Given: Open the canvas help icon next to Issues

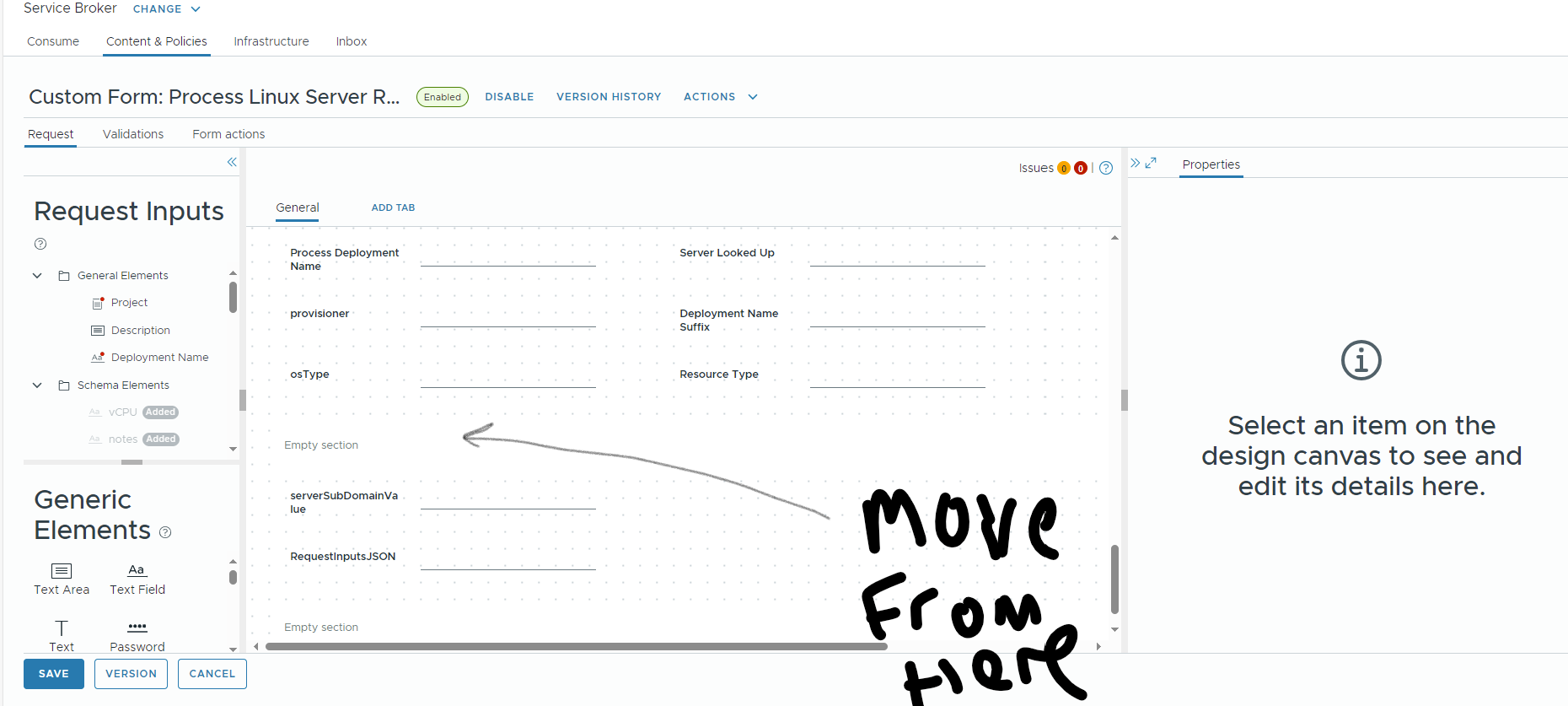Looking at the screenshot, I should 1106,168.
